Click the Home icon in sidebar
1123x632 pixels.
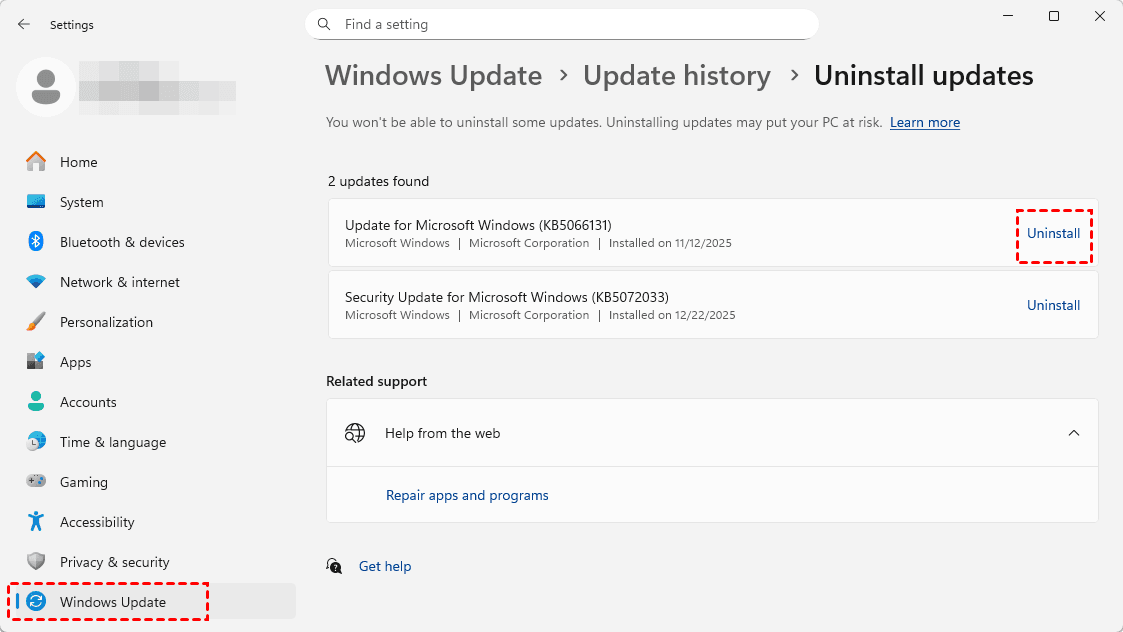point(36,162)
